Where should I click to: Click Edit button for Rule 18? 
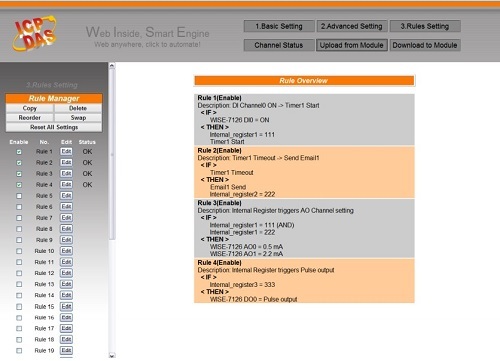[x=66, y=339]
